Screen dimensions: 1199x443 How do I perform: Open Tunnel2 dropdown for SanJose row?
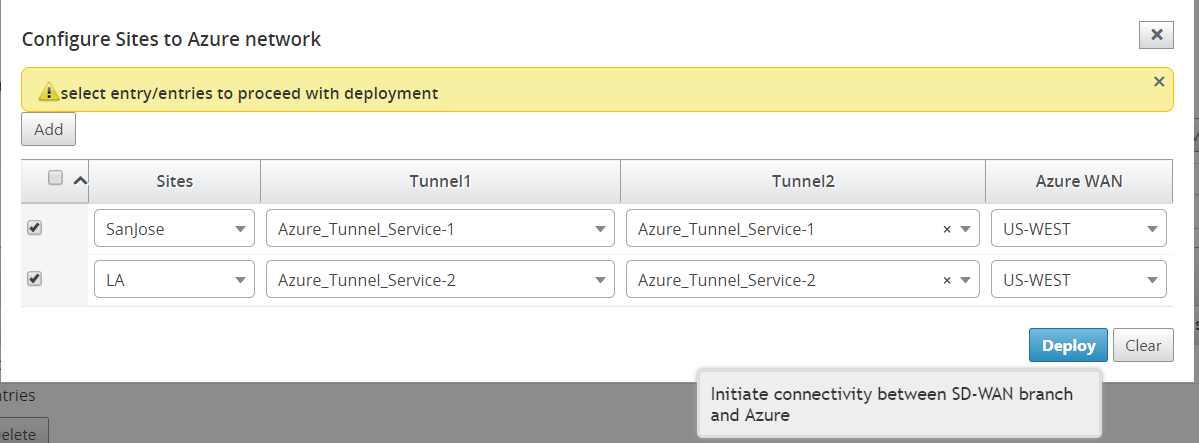[803, 228]
